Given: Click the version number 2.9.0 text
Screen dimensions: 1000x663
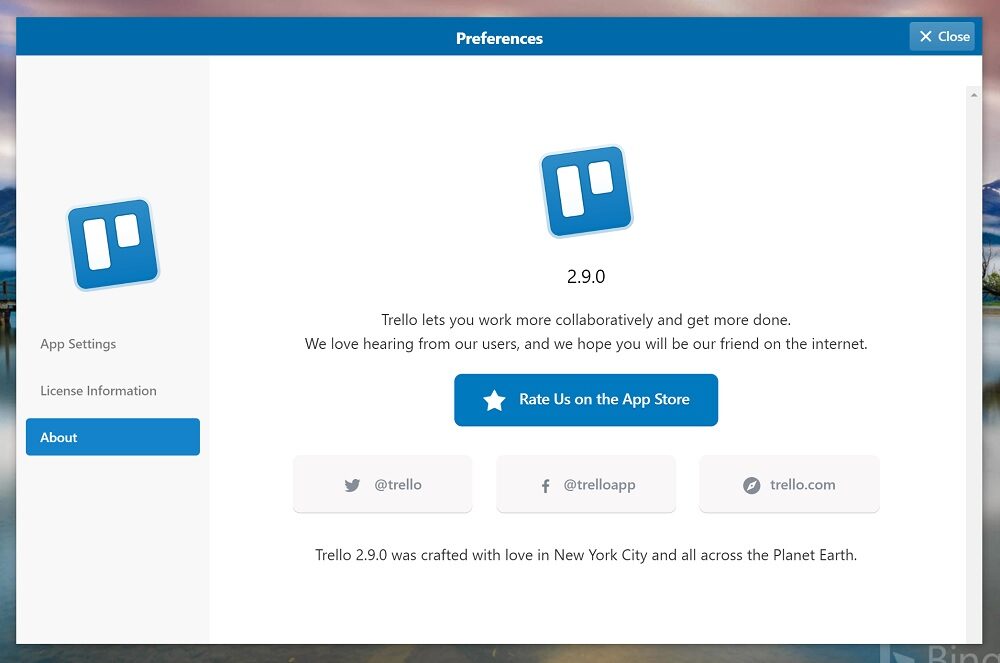Looking at the screenshot, I should 585,277.
